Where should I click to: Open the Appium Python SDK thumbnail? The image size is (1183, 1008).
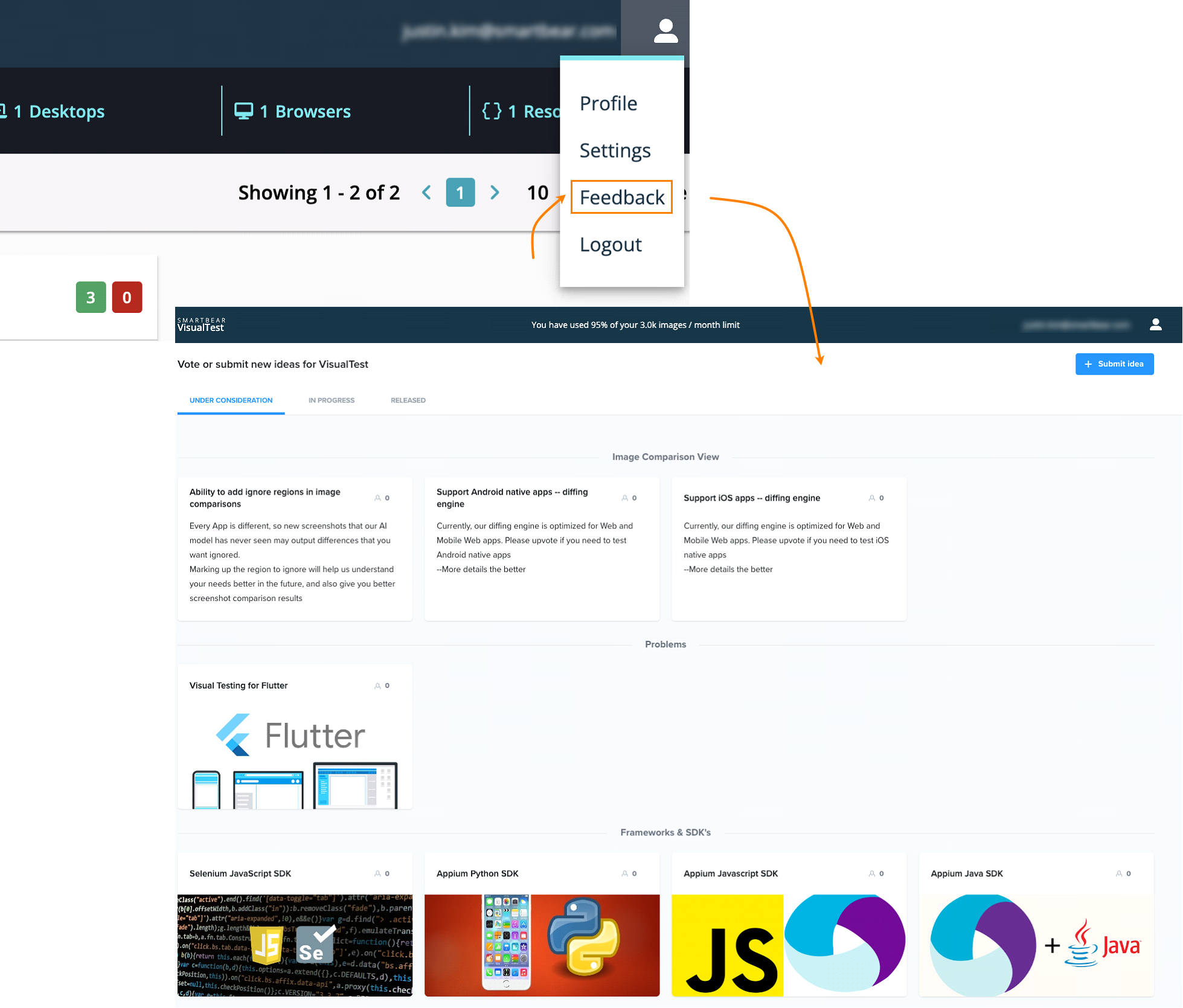coord(542,945)
